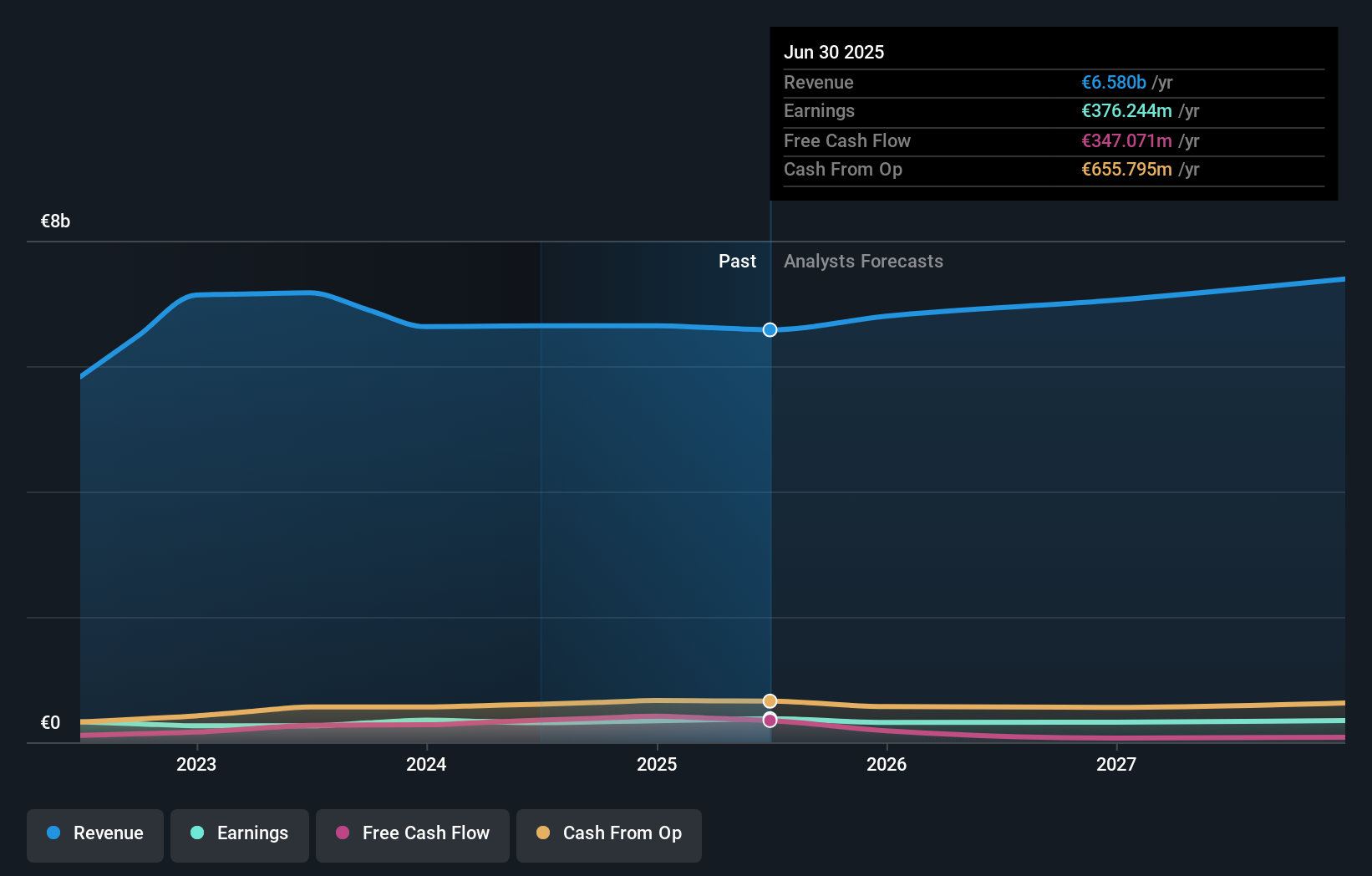
Task: Select the white Free Cash Flow marker on chart
Action: [x=770, y=720]
